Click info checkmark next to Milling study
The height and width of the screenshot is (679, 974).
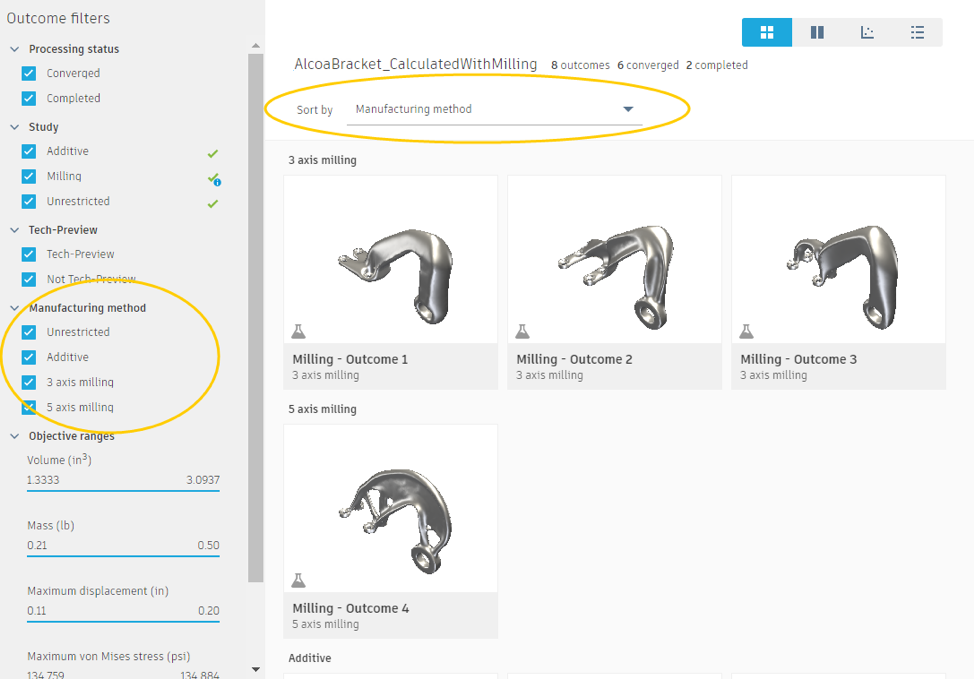pos(214,180)
